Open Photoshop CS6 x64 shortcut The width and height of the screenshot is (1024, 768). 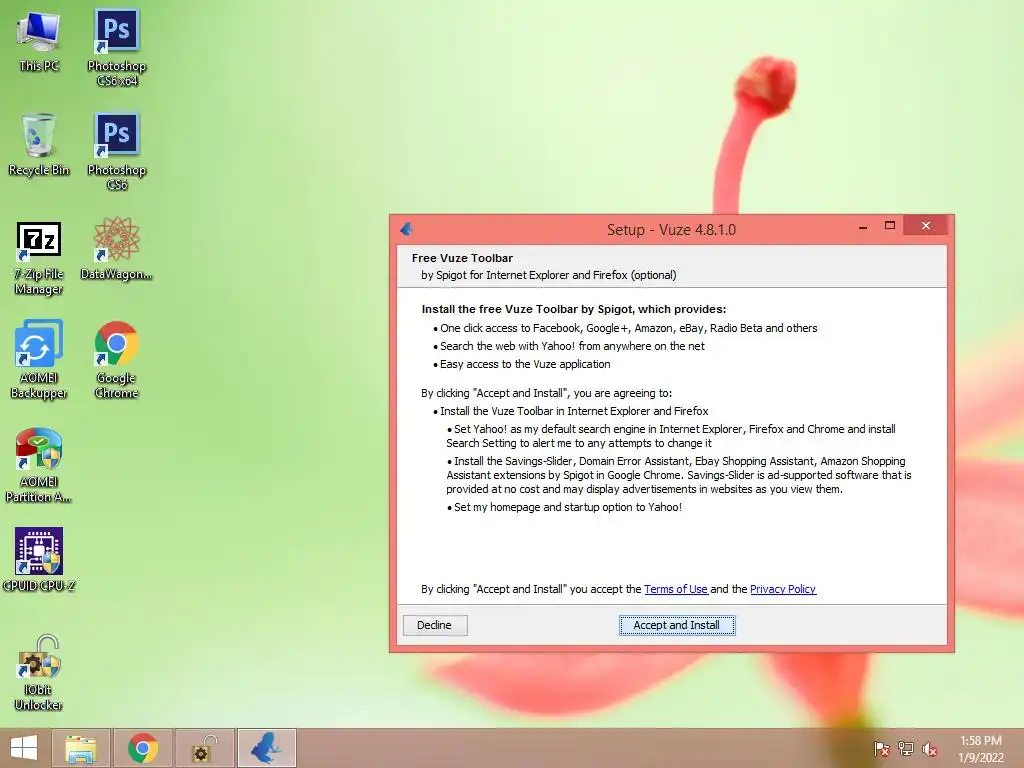tap(116, 47)
